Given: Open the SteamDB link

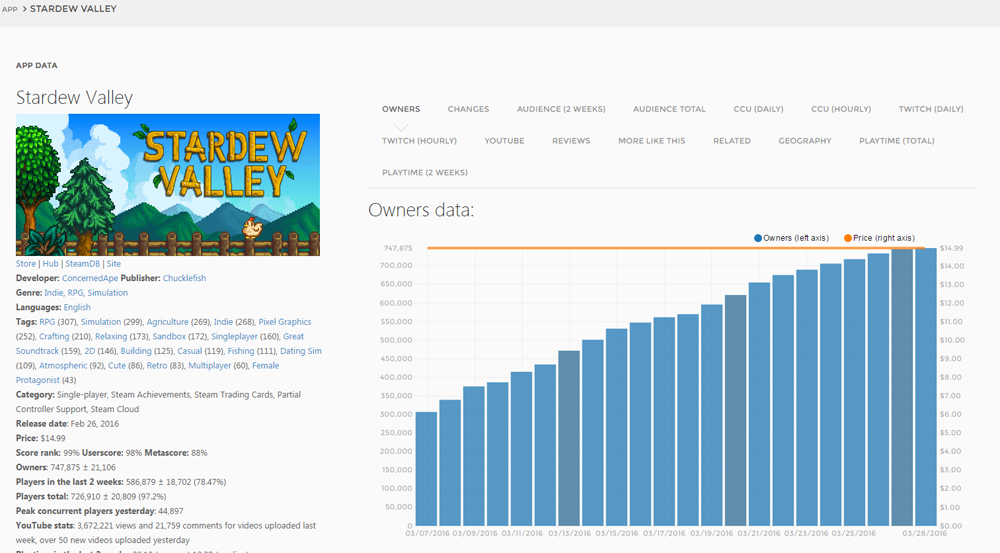Looking at the screenshot, I should tap(82, 263).
